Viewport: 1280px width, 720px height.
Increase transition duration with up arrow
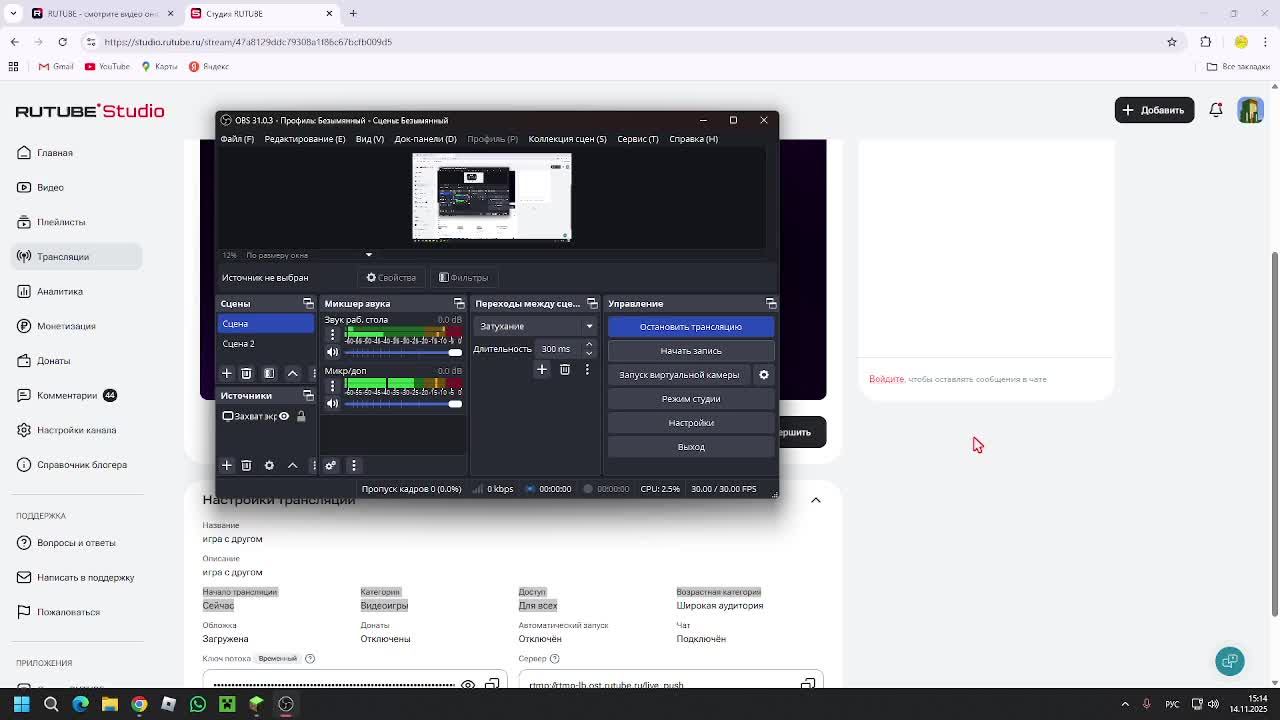[589, 345]
